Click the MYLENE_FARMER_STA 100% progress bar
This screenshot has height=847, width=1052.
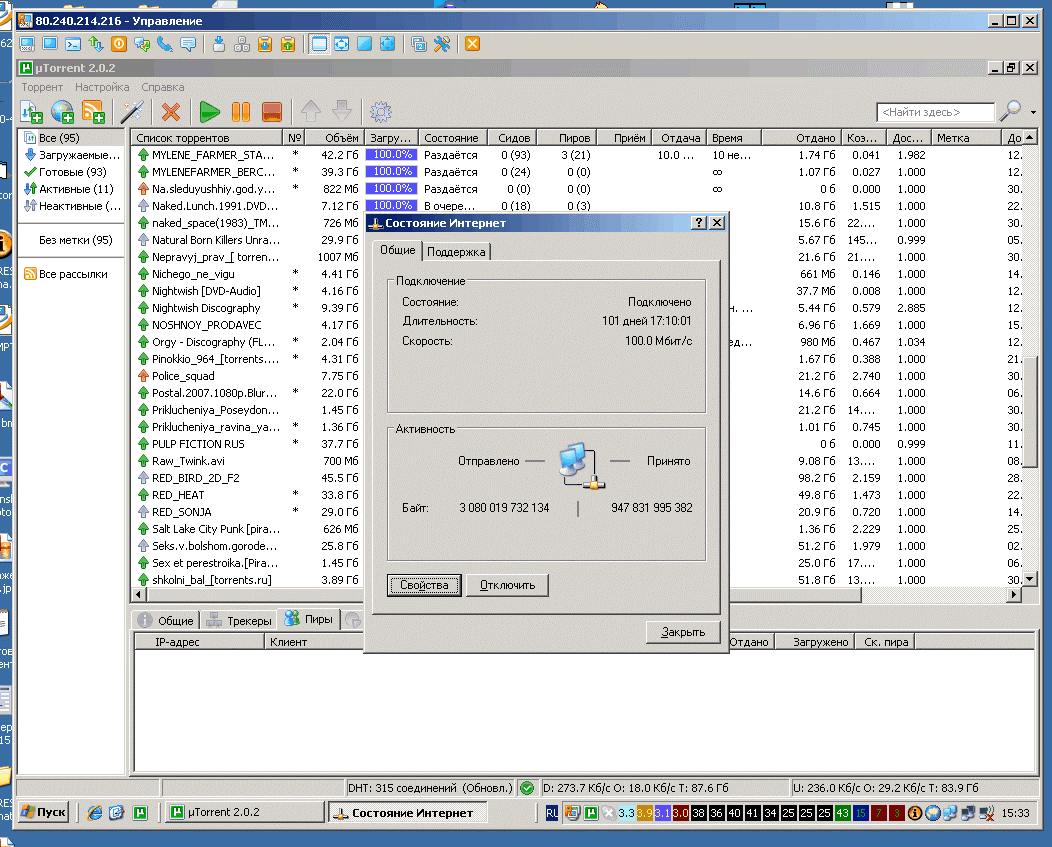pos(390,155)
